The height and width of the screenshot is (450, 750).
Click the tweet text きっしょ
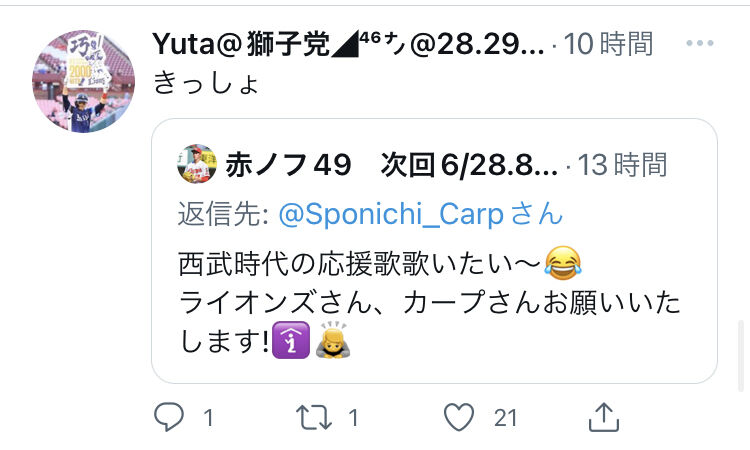[x=206, y=83]
